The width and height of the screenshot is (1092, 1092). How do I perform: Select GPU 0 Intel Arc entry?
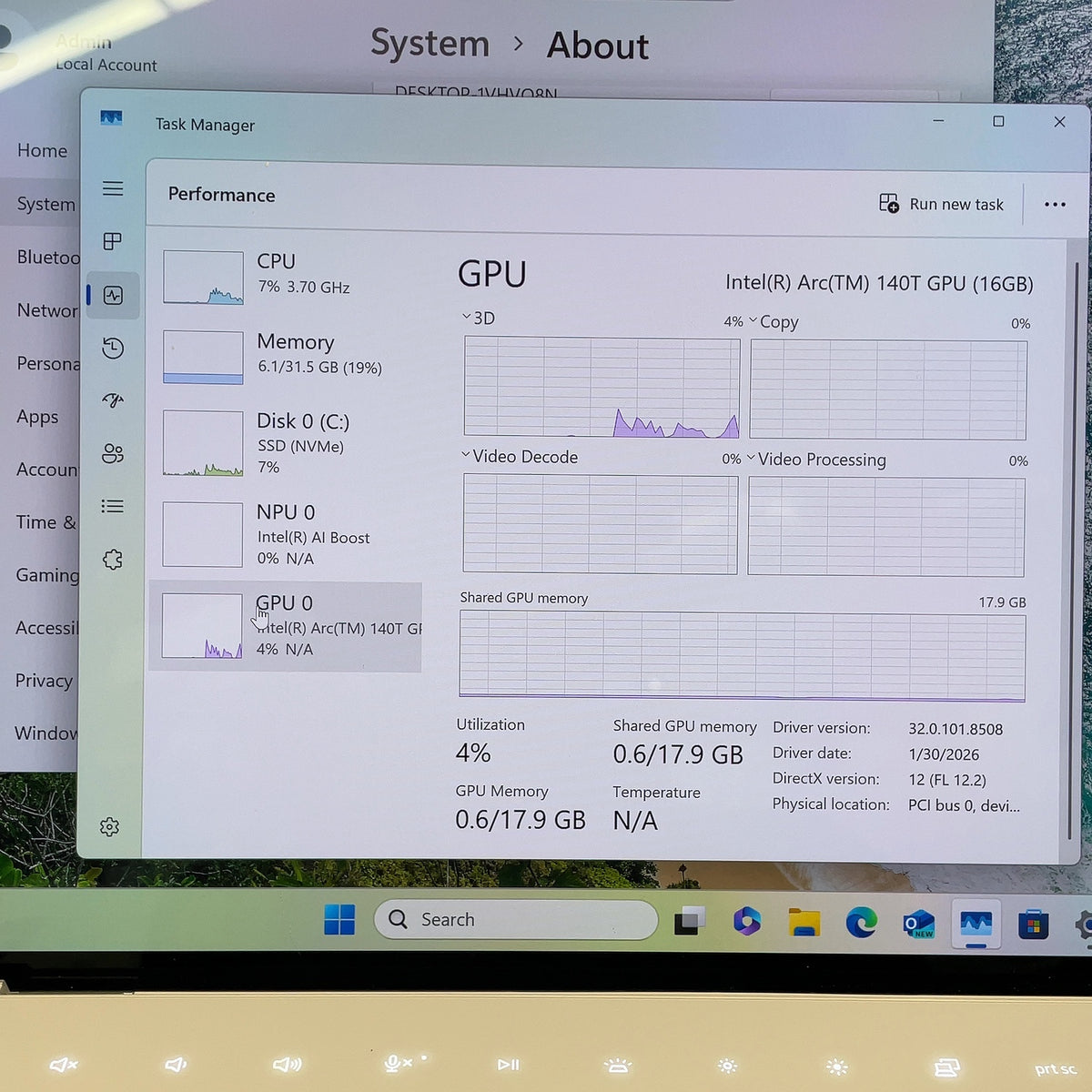286,626
